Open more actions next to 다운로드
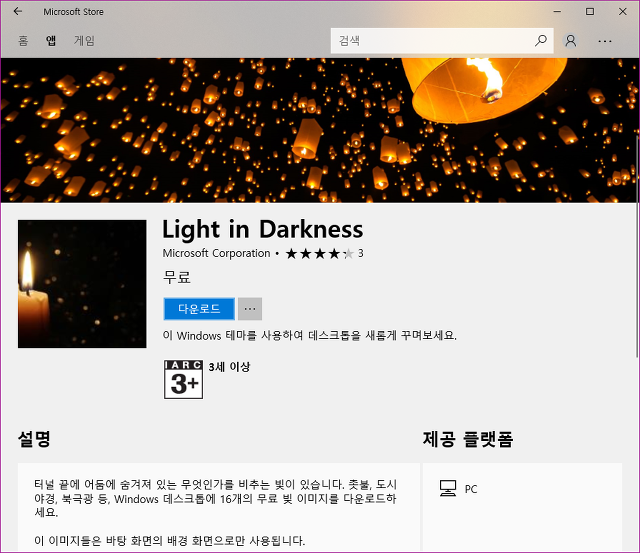 click(x=250, y=309)
